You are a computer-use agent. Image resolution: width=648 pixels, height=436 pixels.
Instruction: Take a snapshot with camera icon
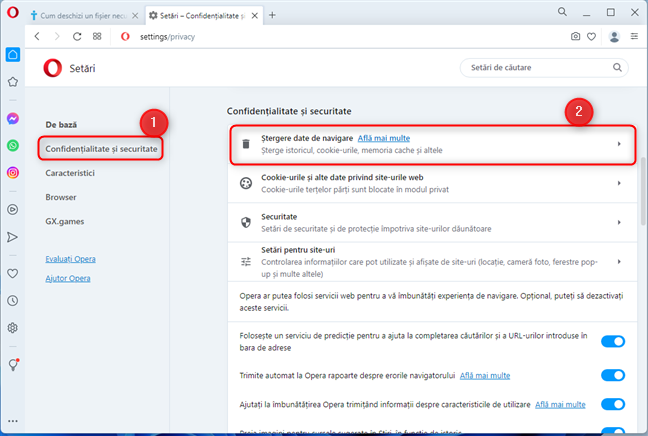pyautogui.click(x=575, y=36)
